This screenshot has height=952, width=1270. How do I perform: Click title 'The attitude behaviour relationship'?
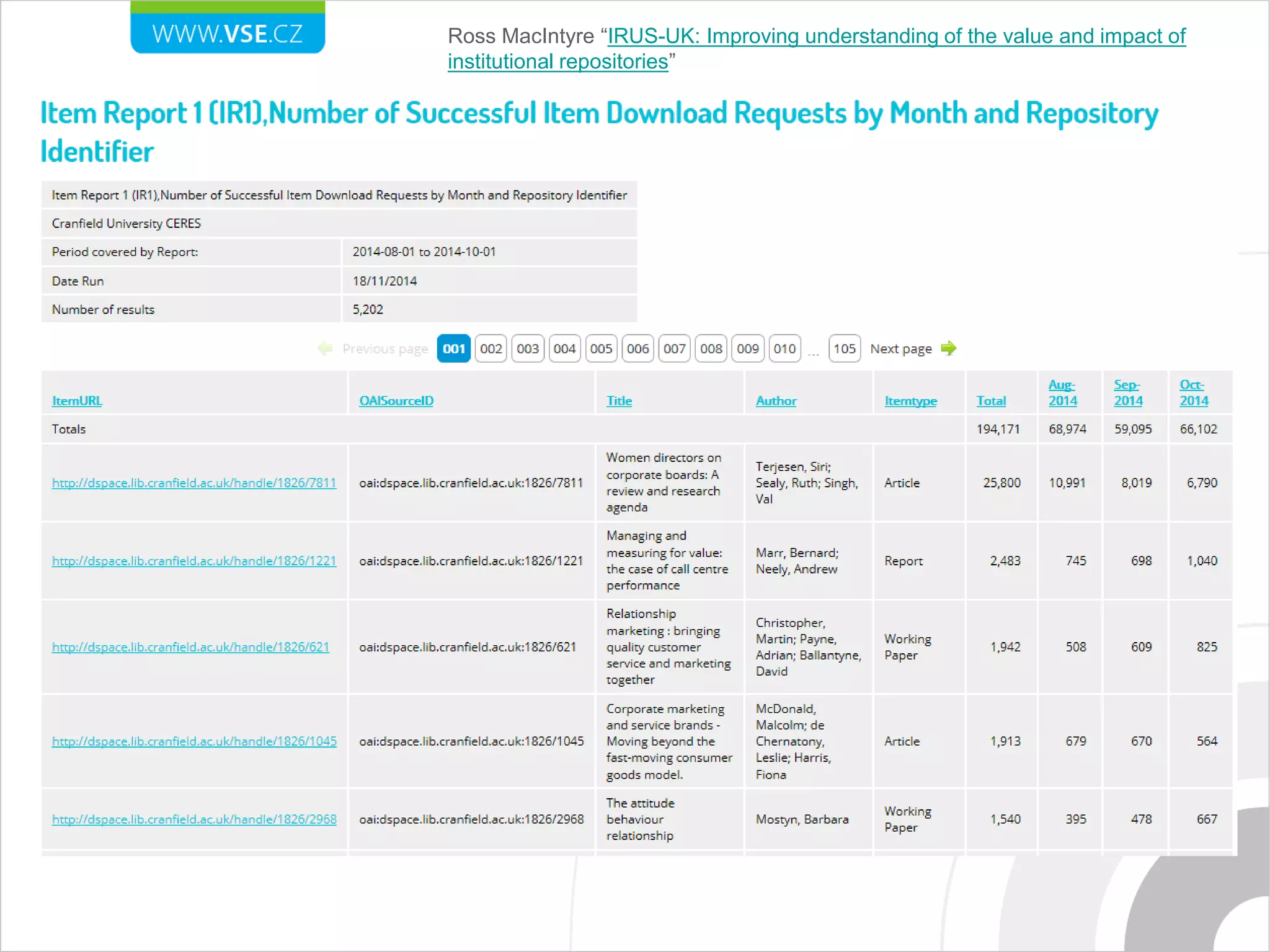click(x=640, y=819)
